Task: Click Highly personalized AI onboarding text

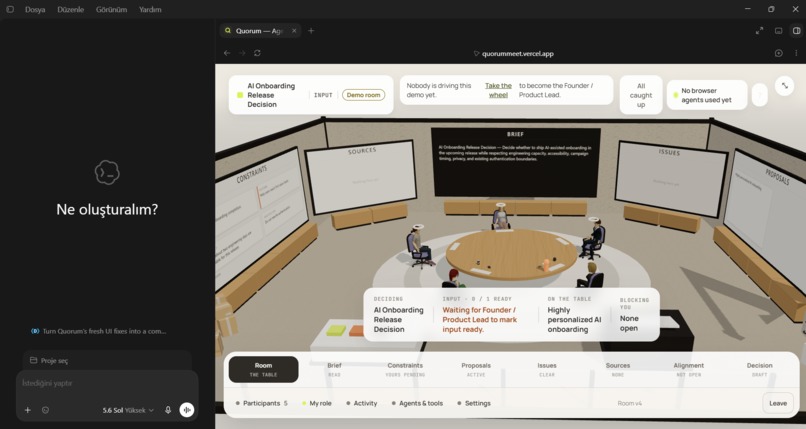Action: coord(574,320)
